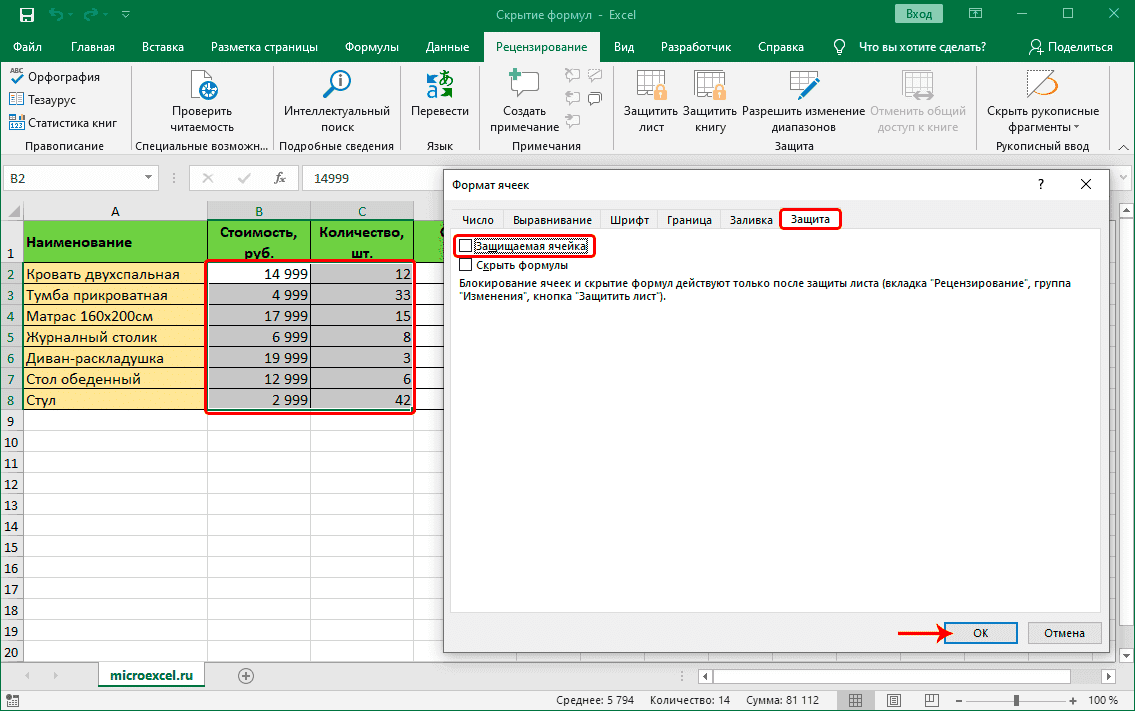Open the Thesaurus (Тезаурус) tool

pyautogui.click(x=17, y=100)
